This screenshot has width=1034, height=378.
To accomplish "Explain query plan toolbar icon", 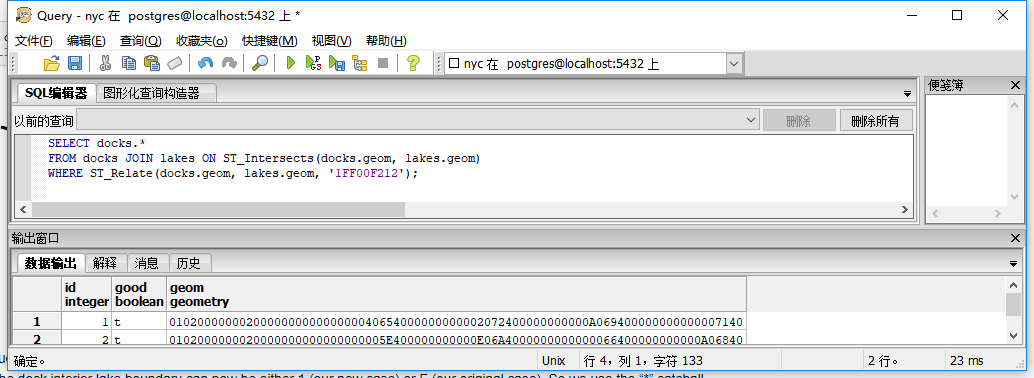I will [359, 63].
